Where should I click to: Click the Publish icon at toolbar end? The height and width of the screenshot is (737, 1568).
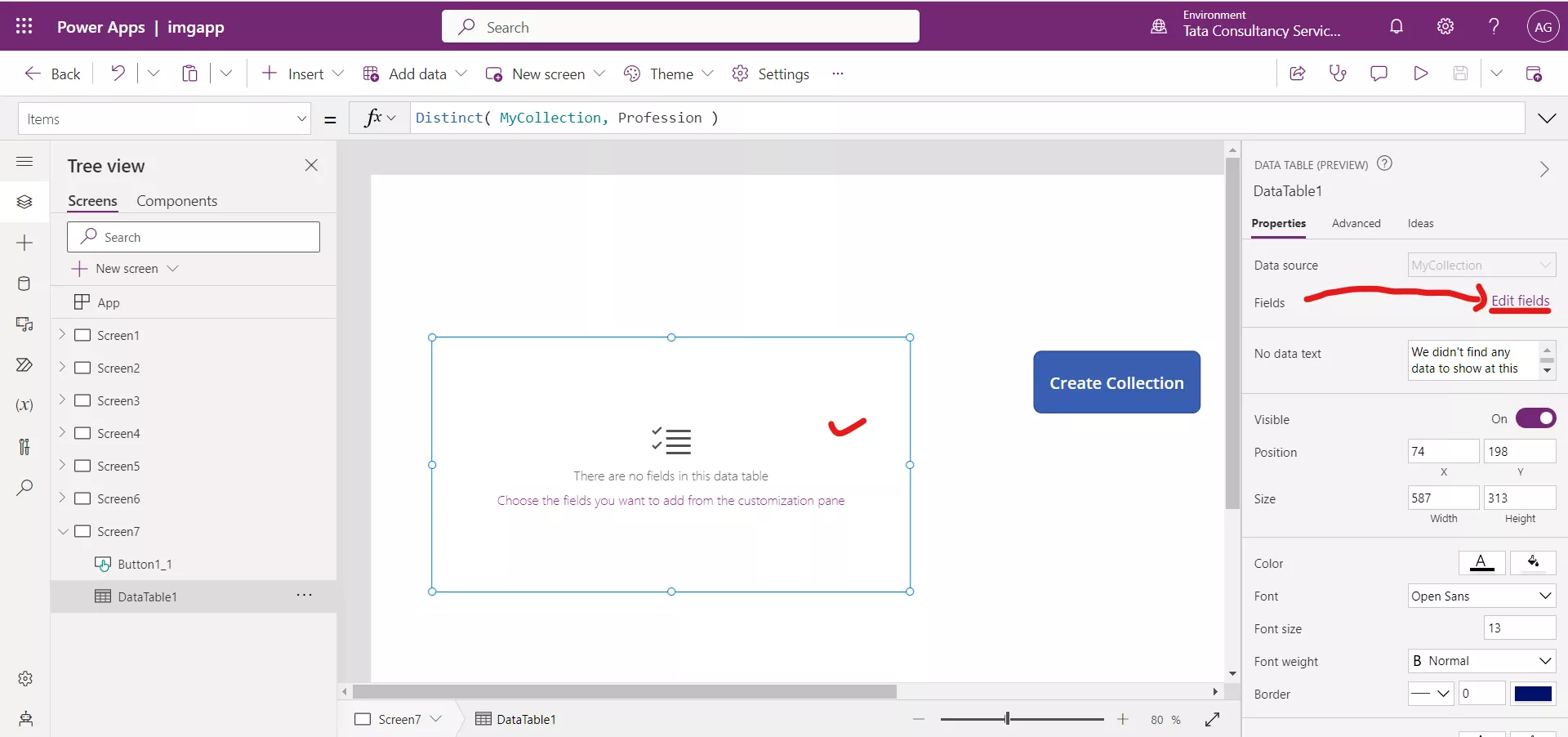click(1534, 74)
